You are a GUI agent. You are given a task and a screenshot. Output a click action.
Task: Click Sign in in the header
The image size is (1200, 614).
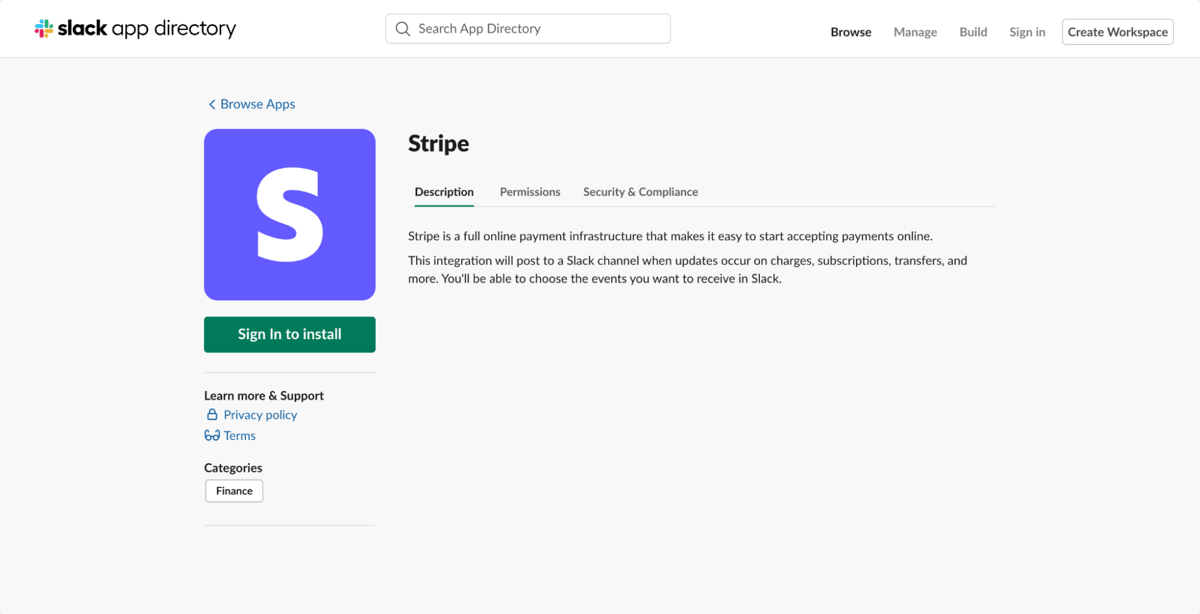coord(1027,32)
